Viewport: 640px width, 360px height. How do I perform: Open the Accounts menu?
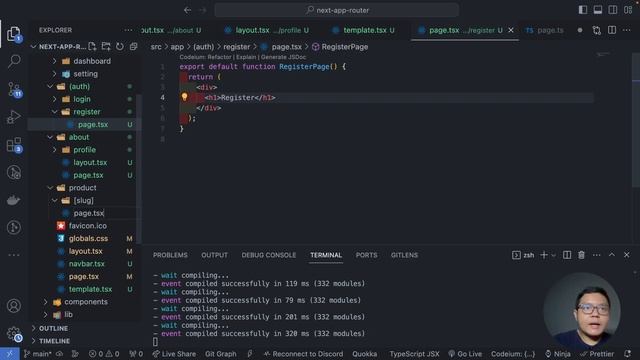point(13,305)
